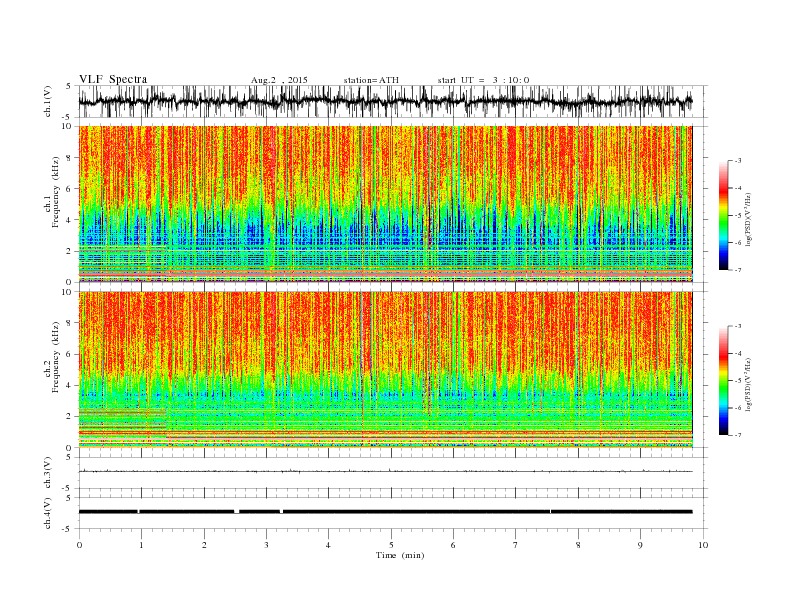
Task: Click time tick label "9" on x-axis
Action: (640, 545)
